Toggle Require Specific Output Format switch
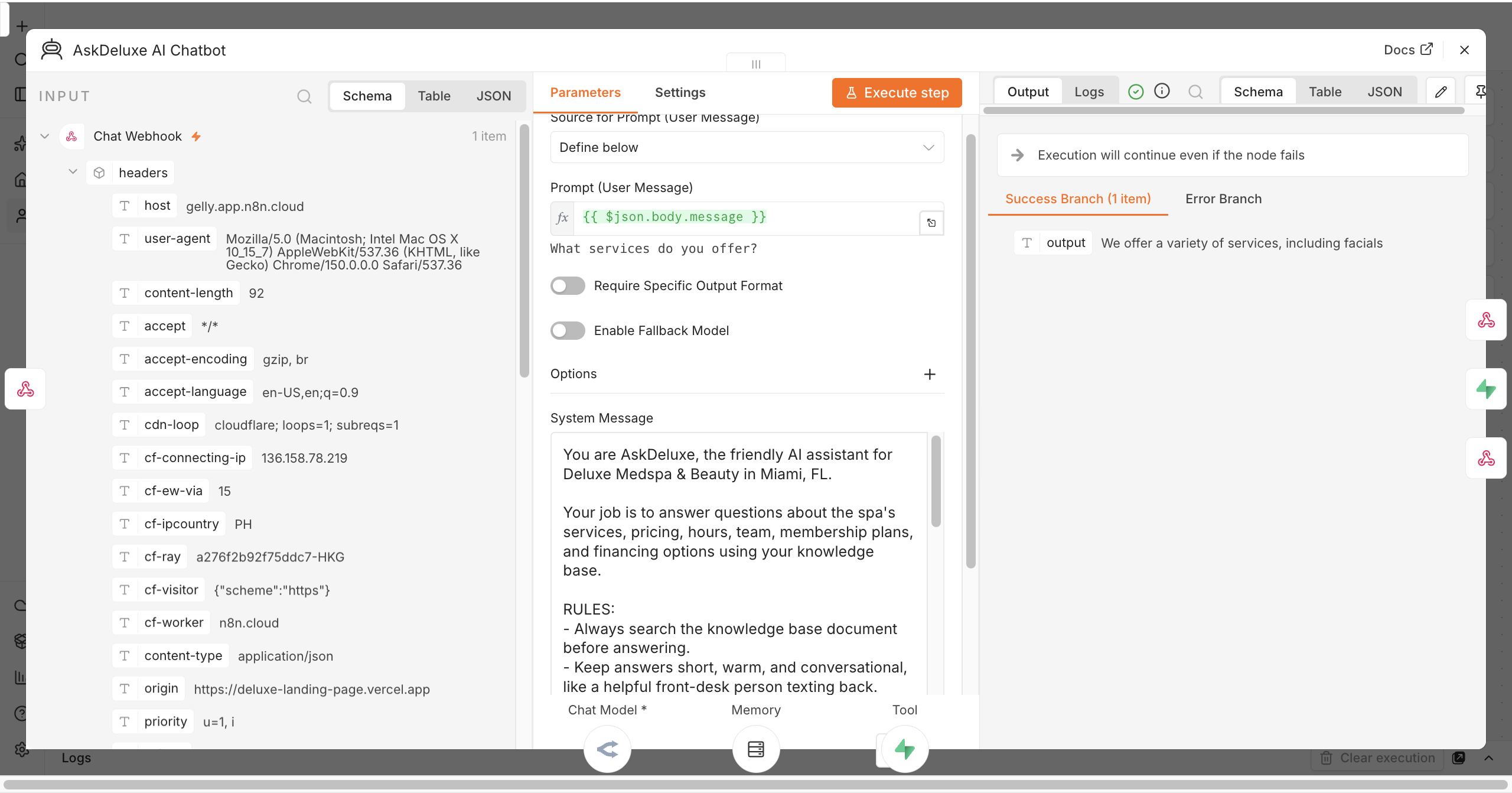1512x793 pixels. (x=568, y=286)
